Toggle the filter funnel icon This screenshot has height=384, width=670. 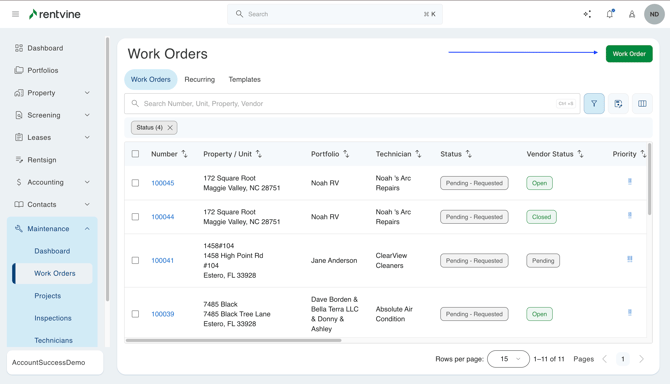(x=594, y=103)
